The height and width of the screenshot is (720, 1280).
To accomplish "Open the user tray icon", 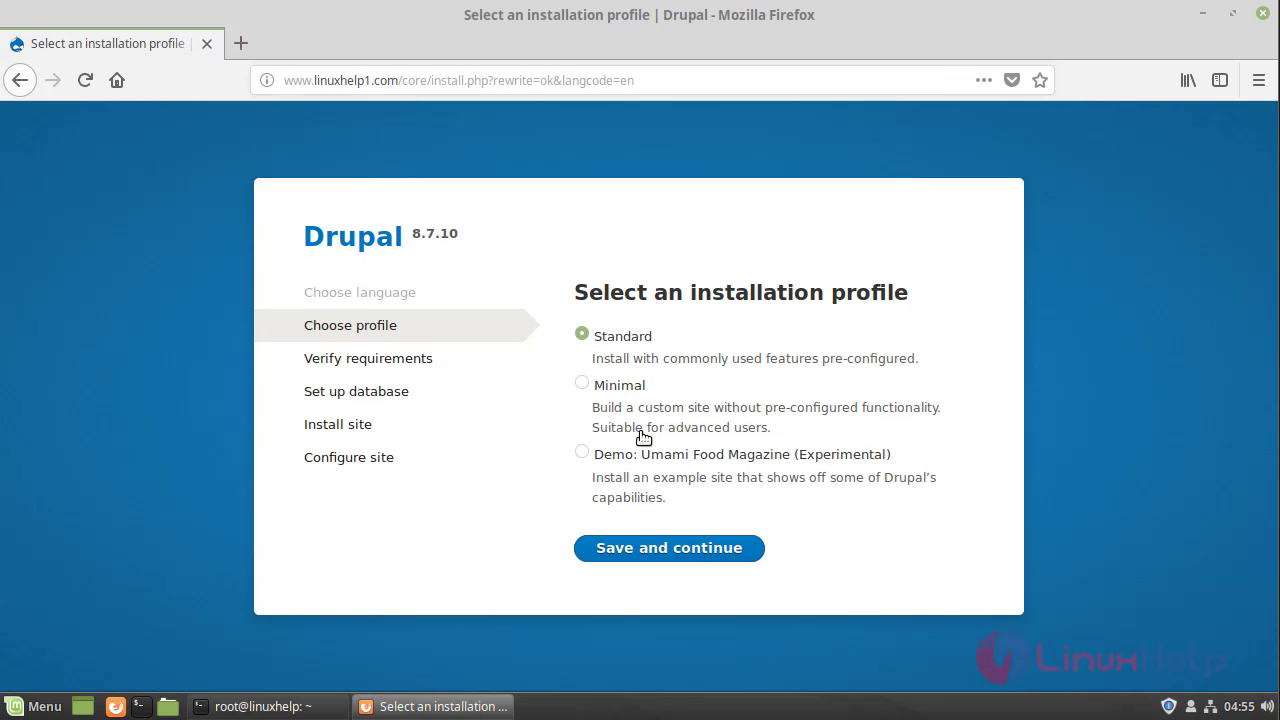I will point(1190,706).
